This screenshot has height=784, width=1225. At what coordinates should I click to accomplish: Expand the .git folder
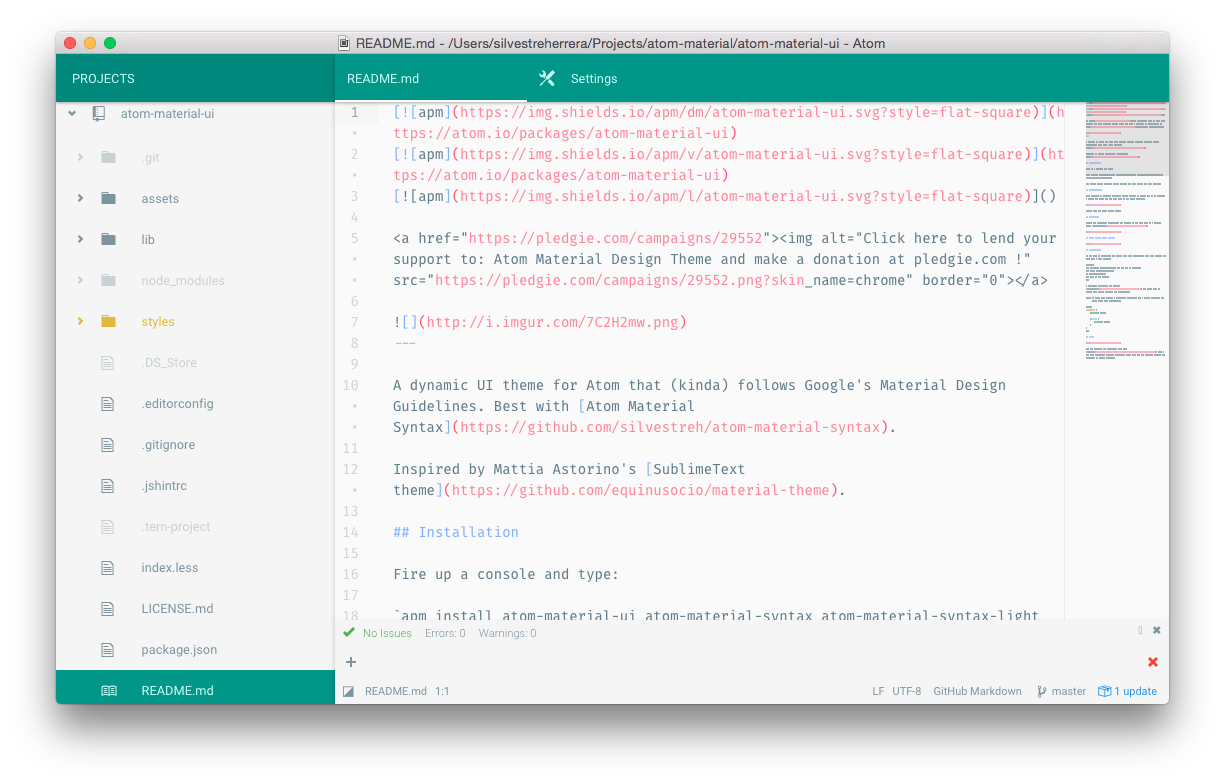pyautogui.click(x=80, y=158)
